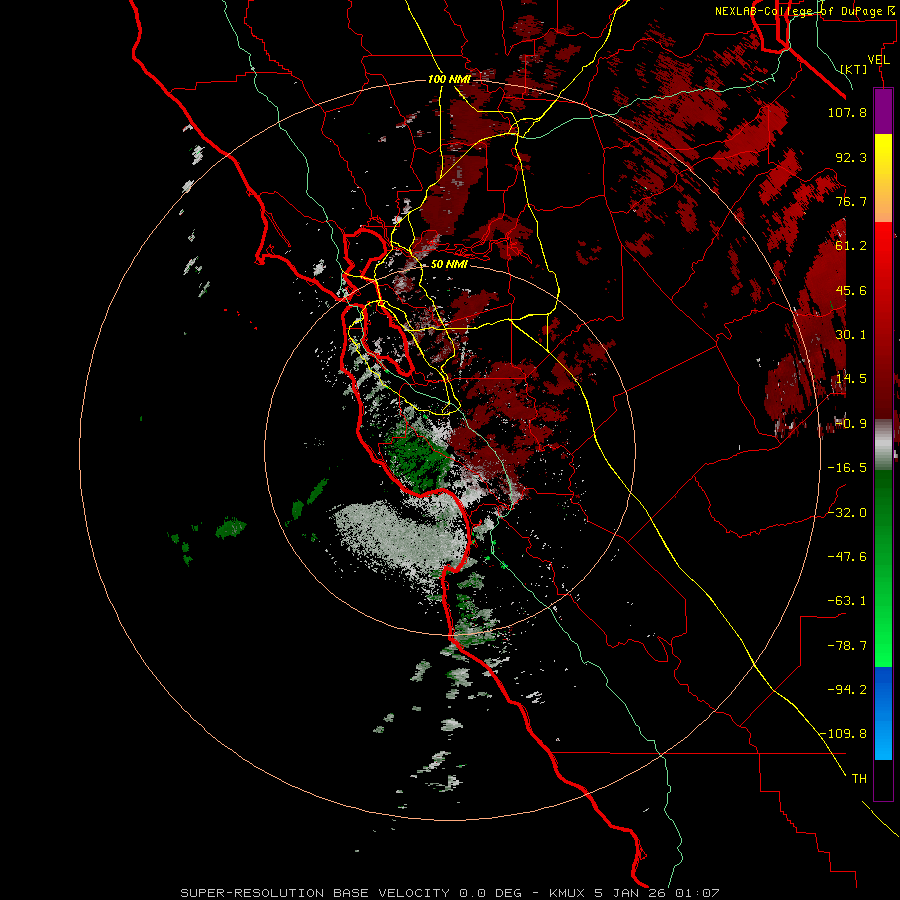900x900 pixels.
Task: Click the 14.5 velocity scale value
Action: (851, 379)
